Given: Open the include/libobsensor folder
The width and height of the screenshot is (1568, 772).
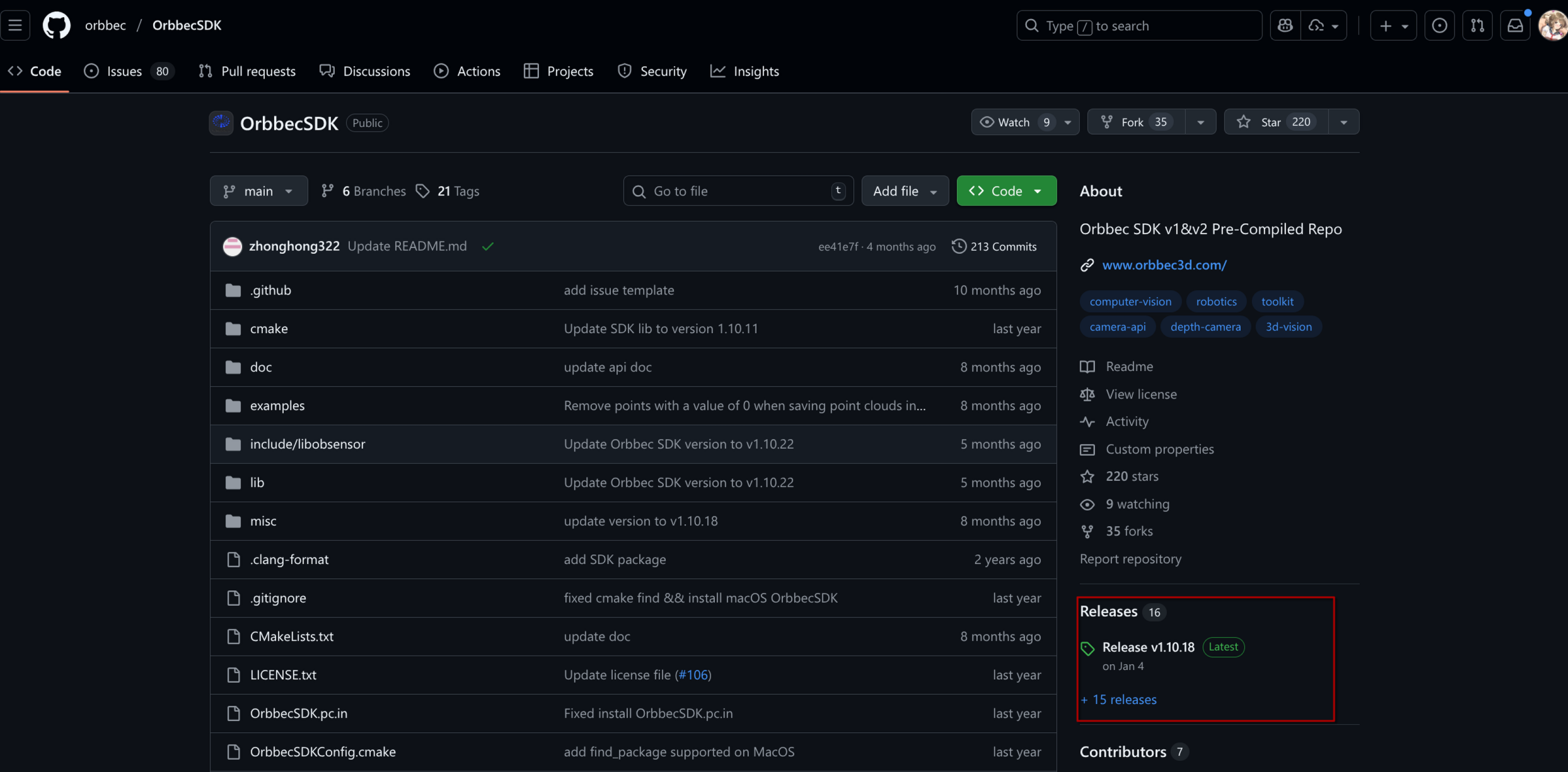Looking at the screenshot, I should click(x=308, y=444).
